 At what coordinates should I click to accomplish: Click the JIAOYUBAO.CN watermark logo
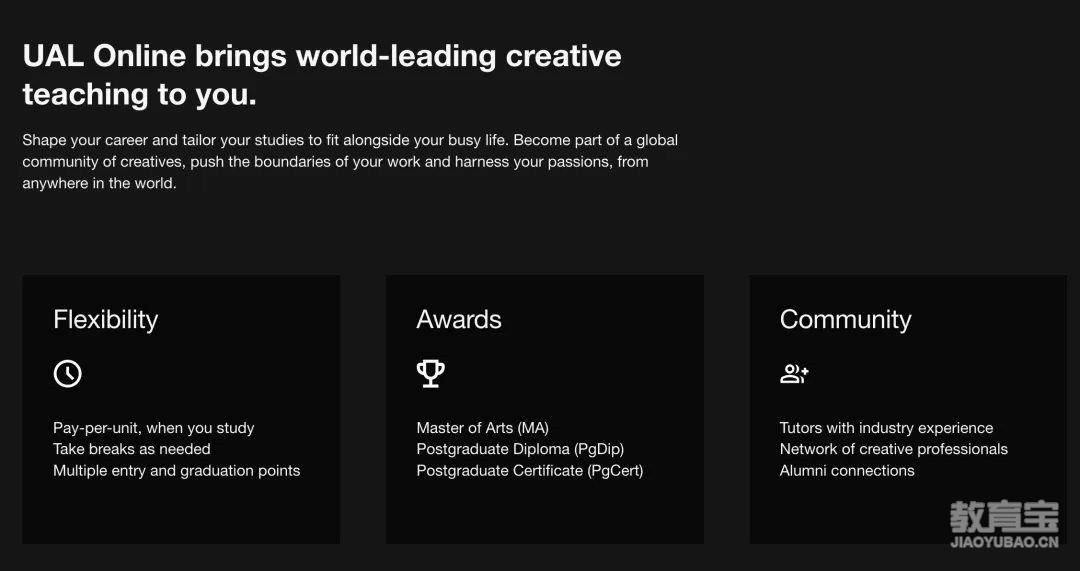pos(1004,525)
